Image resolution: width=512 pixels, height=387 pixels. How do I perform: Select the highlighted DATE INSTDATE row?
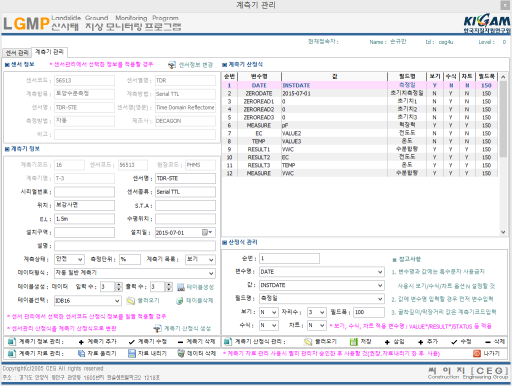click(x=360, y=86)
